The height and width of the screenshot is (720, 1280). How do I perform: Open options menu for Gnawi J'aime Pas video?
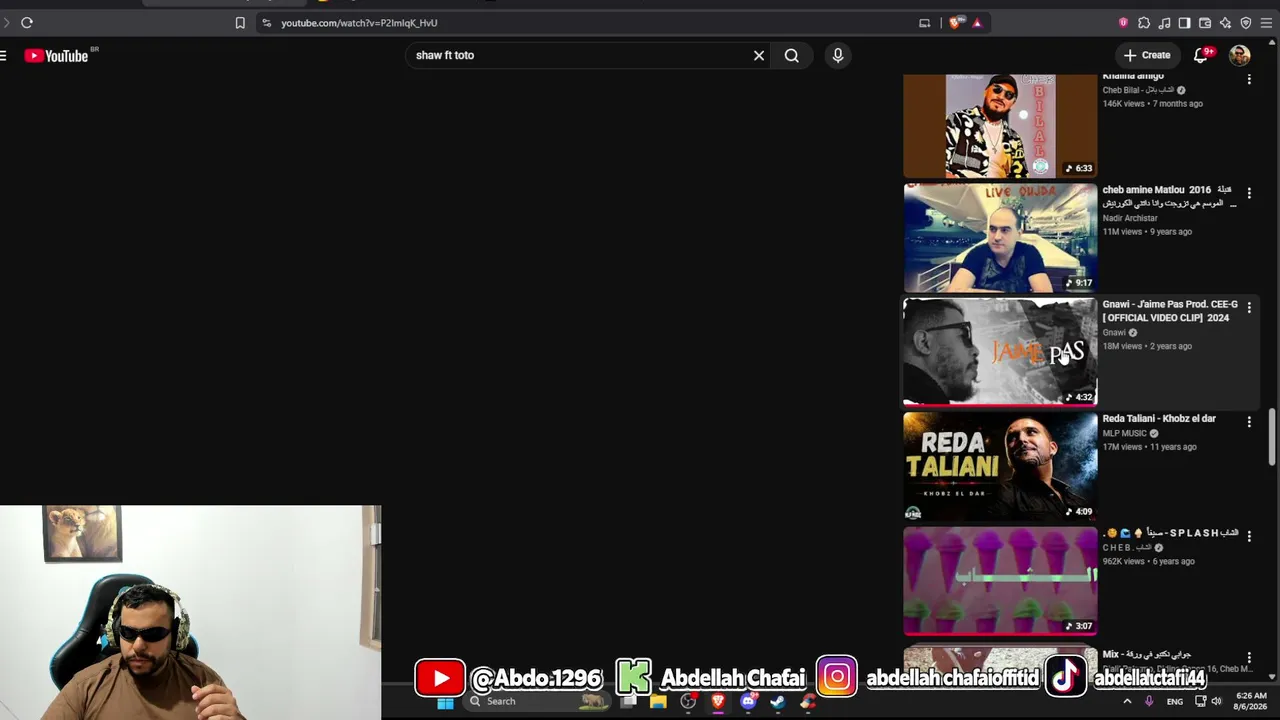[x=1249, y=308]
